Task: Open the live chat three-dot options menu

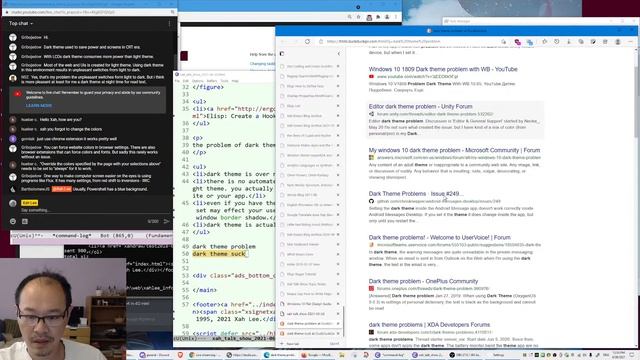Action: coord(169,24)
